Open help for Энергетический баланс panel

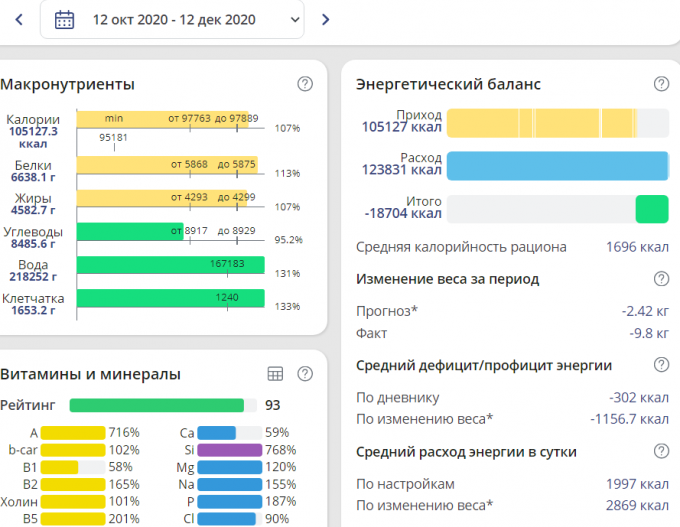[x=661, y=84]
